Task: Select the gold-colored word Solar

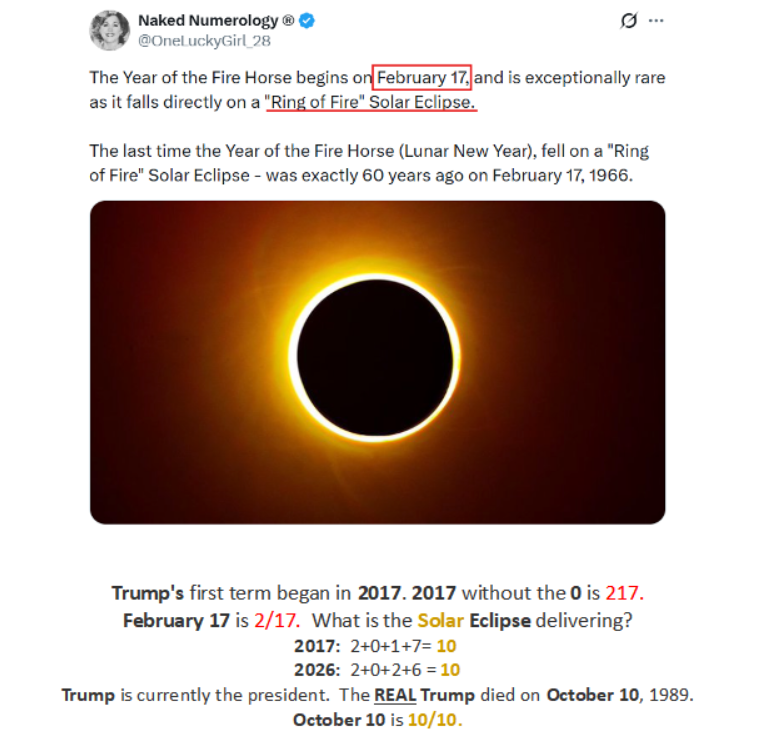Action: (440, 620)
